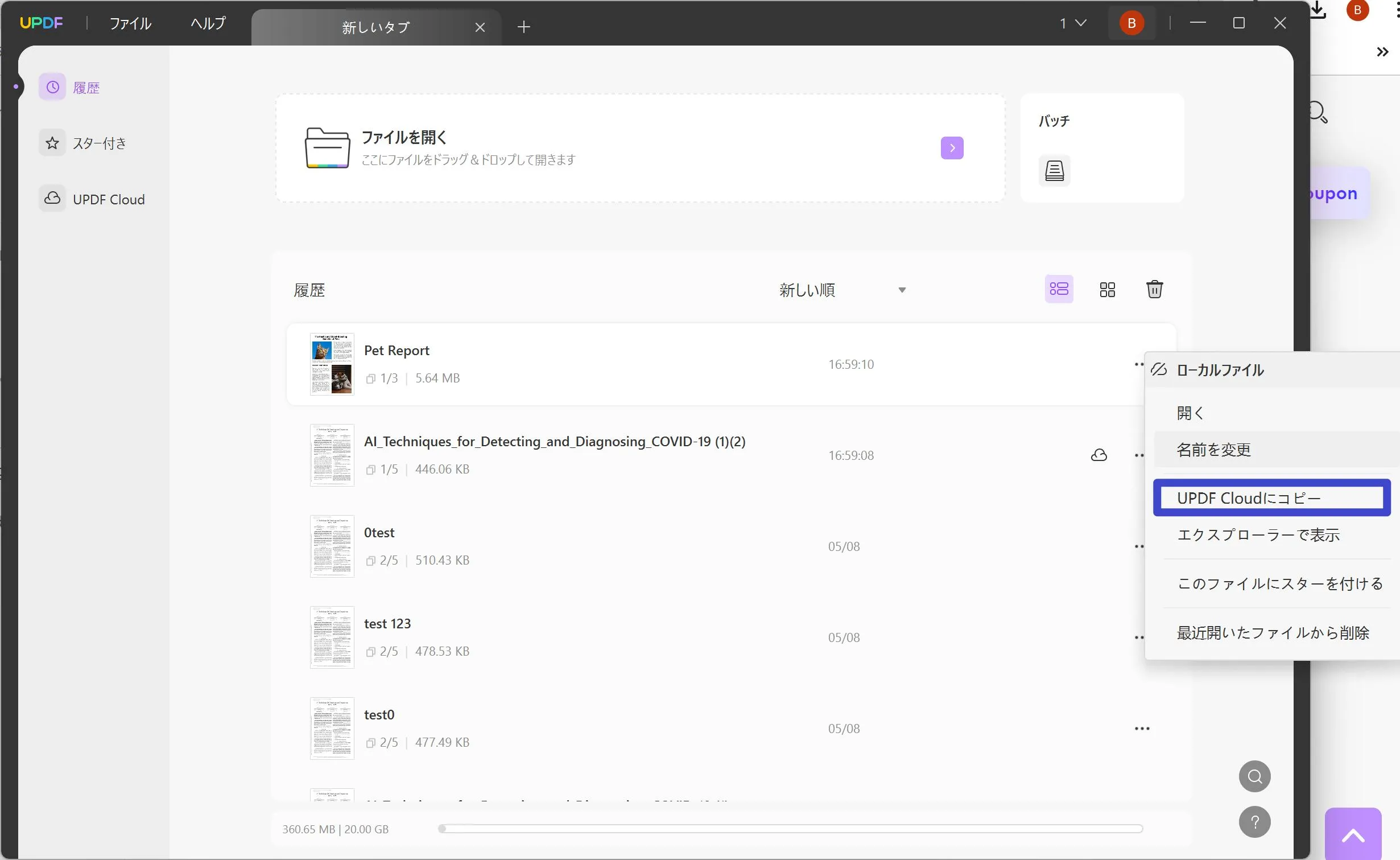1400x860 pixels.
Task: Click the help question mark button
Action: click(1254, 822)
